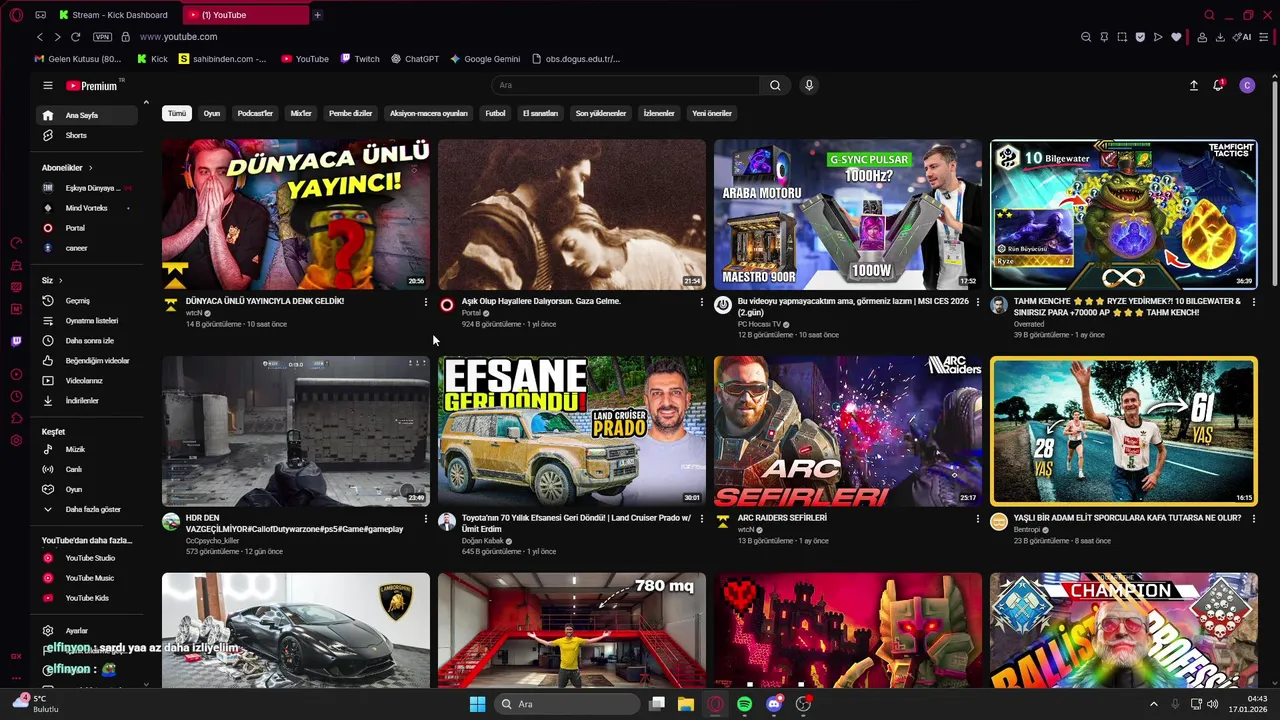1280x720 pixels.
Task: Click the heart bookmarks icon in toolbar
Action: click(x=1176, y=37)
